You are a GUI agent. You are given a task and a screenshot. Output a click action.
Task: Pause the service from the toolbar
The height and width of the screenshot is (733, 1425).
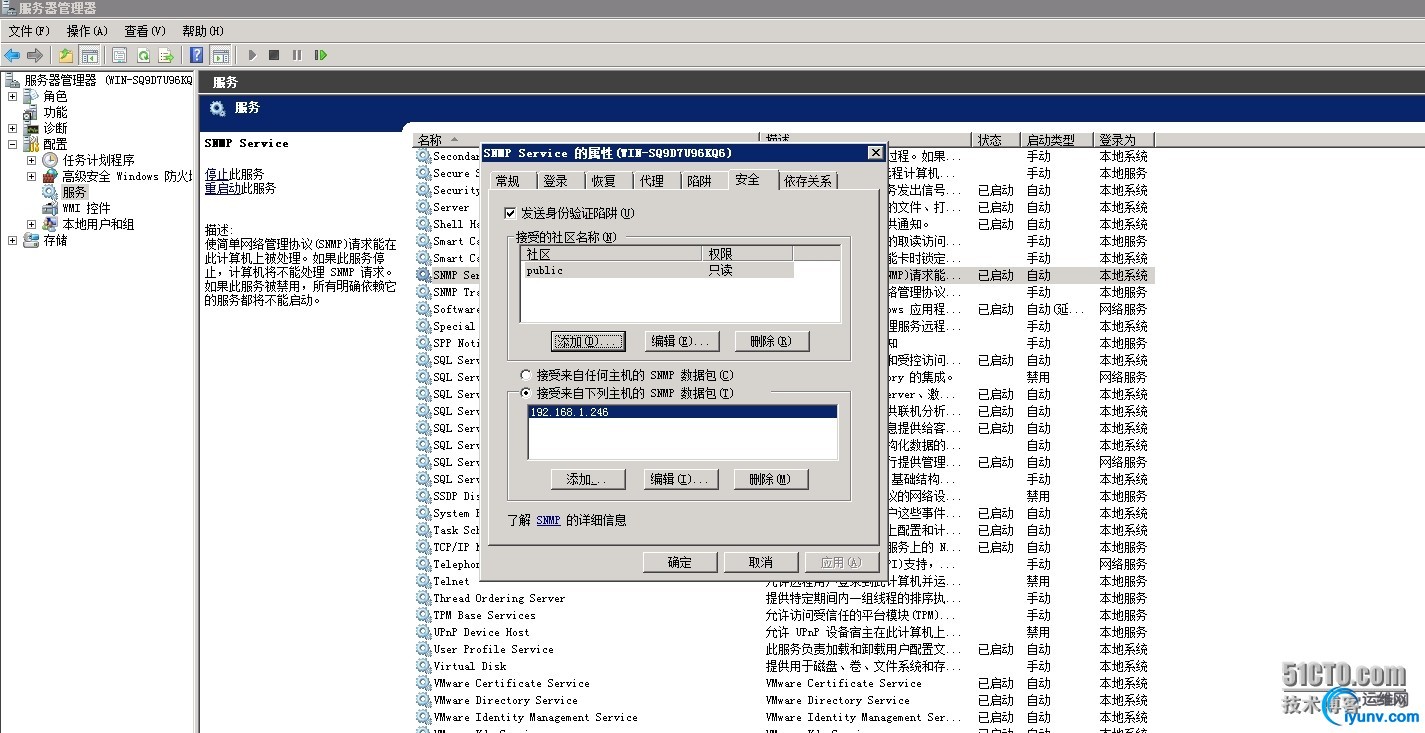pos(296,55)
